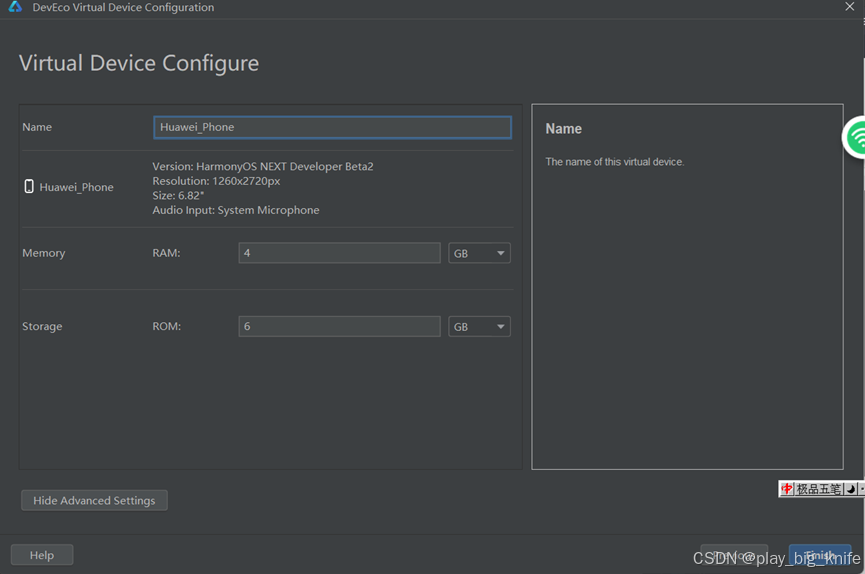Click the RAM: label

[166, 253]
